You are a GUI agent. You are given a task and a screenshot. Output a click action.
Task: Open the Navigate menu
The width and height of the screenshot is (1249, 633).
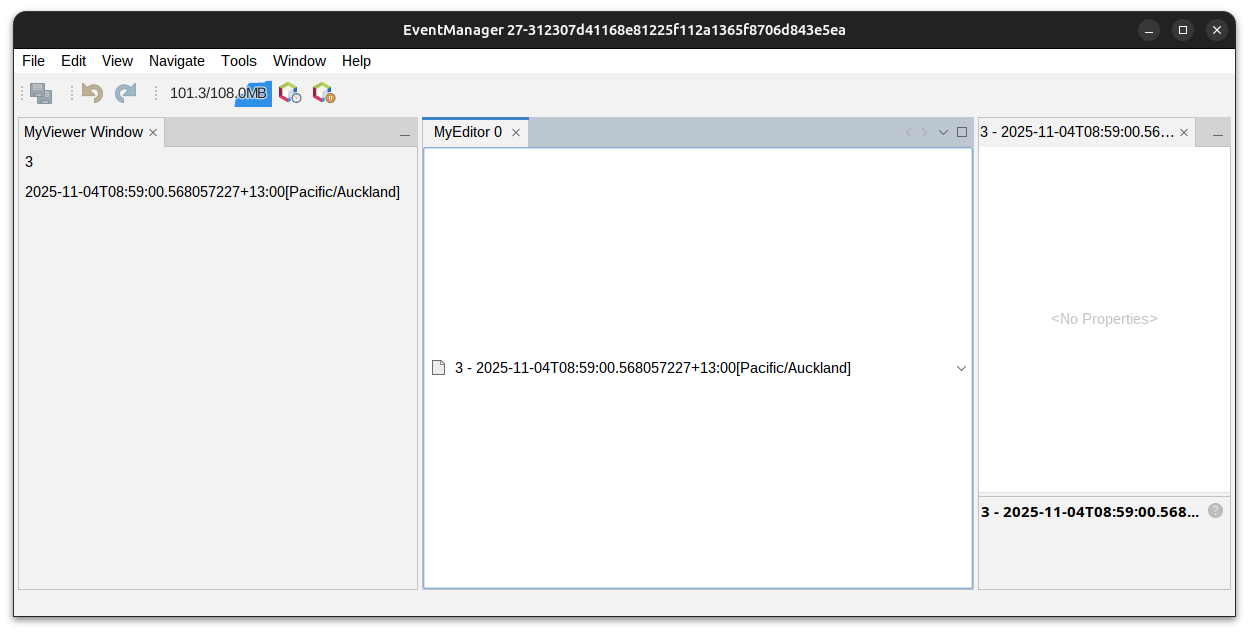[x=177, y=61]
